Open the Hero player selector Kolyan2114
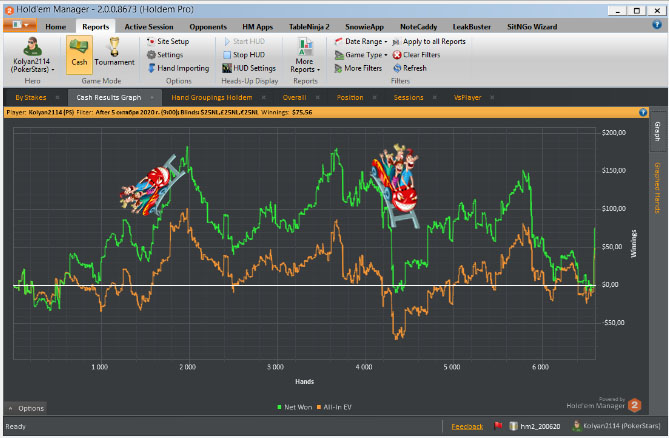 tap(32, 55)
